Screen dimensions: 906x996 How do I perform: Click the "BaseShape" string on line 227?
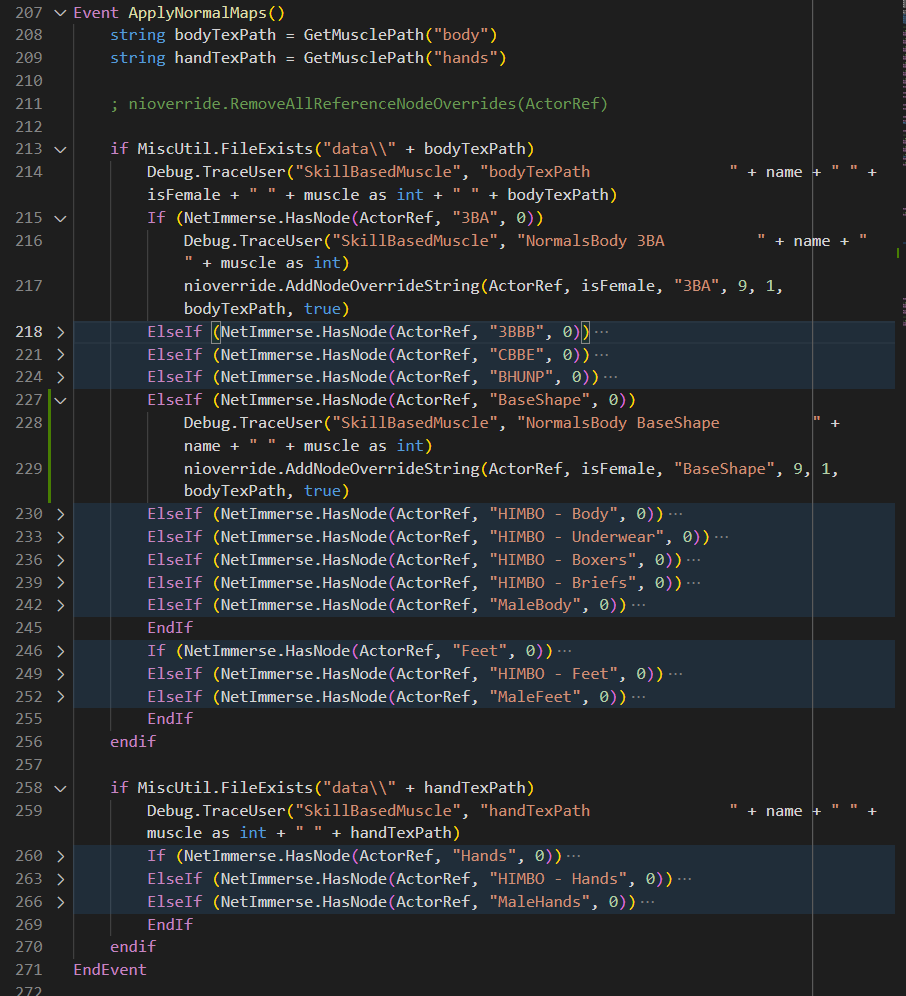click(x=539, y=400)
